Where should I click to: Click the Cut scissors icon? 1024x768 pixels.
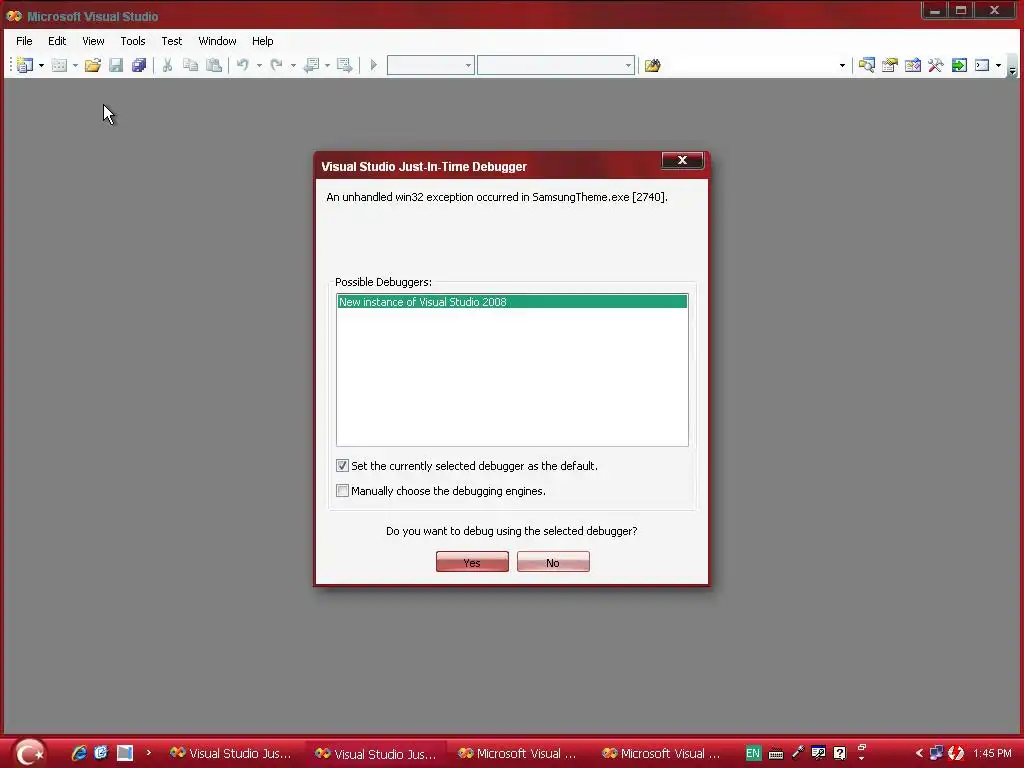pos(167,65)
